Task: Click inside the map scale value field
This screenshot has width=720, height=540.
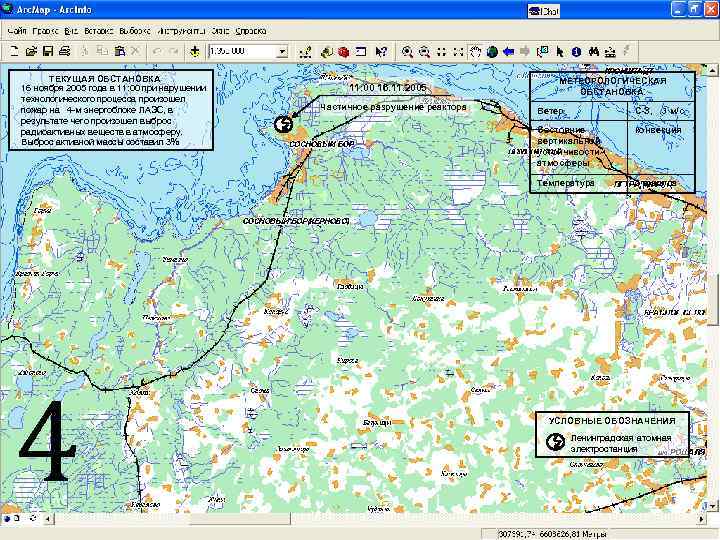Action: coord(242,51)
